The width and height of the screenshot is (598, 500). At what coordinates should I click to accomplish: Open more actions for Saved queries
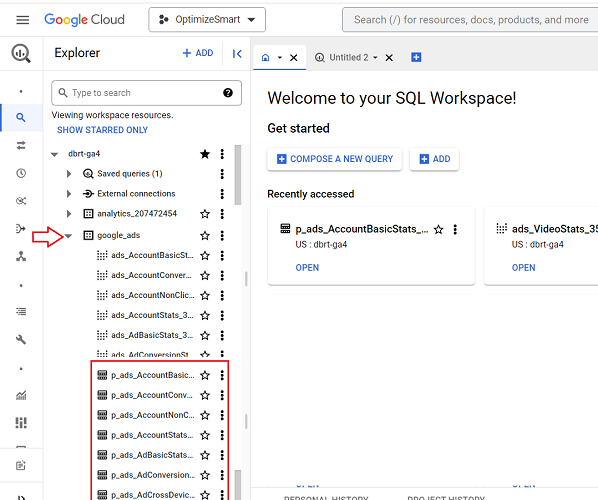tap(222, 174)
